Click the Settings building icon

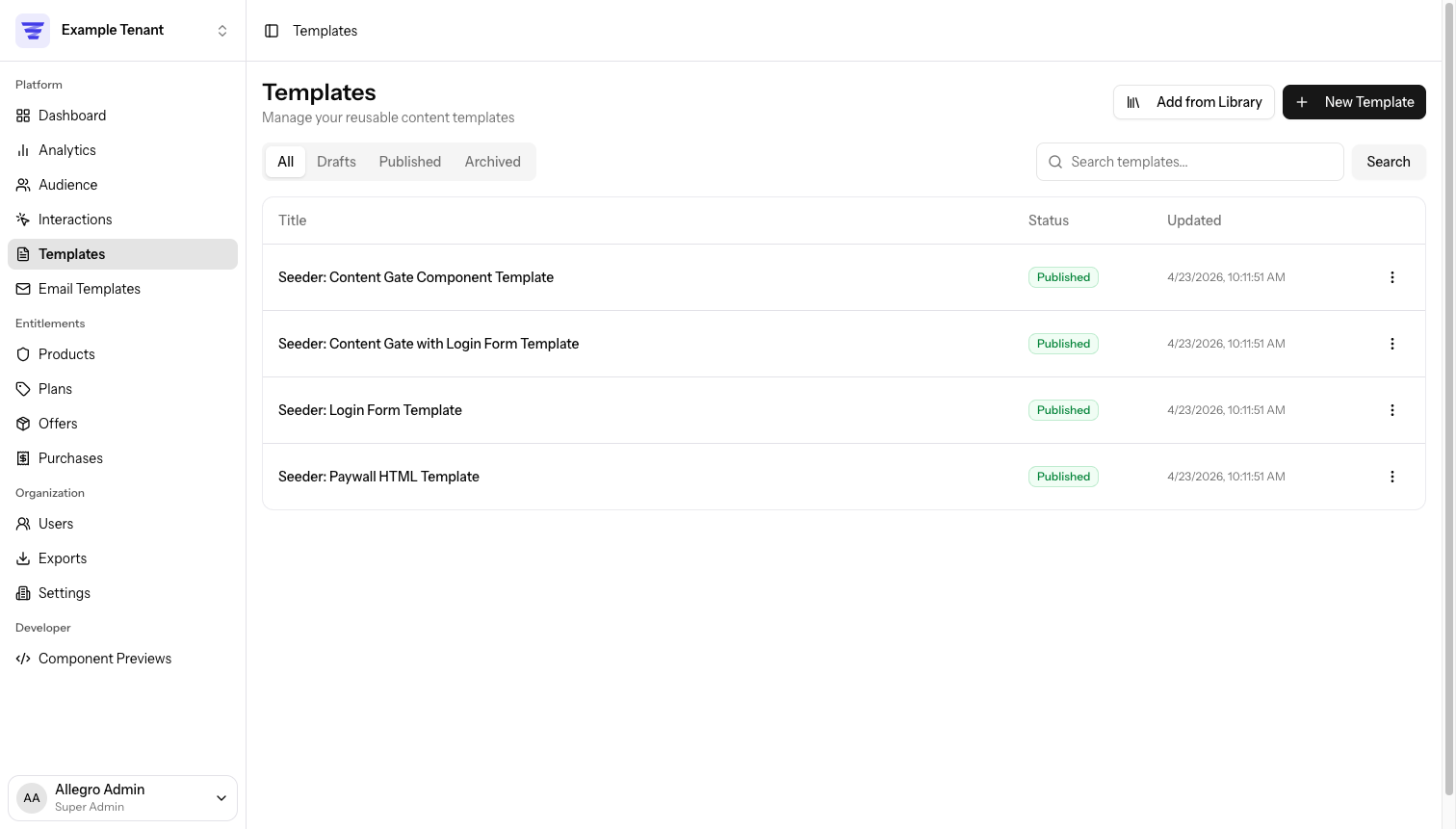click(23, 593)
